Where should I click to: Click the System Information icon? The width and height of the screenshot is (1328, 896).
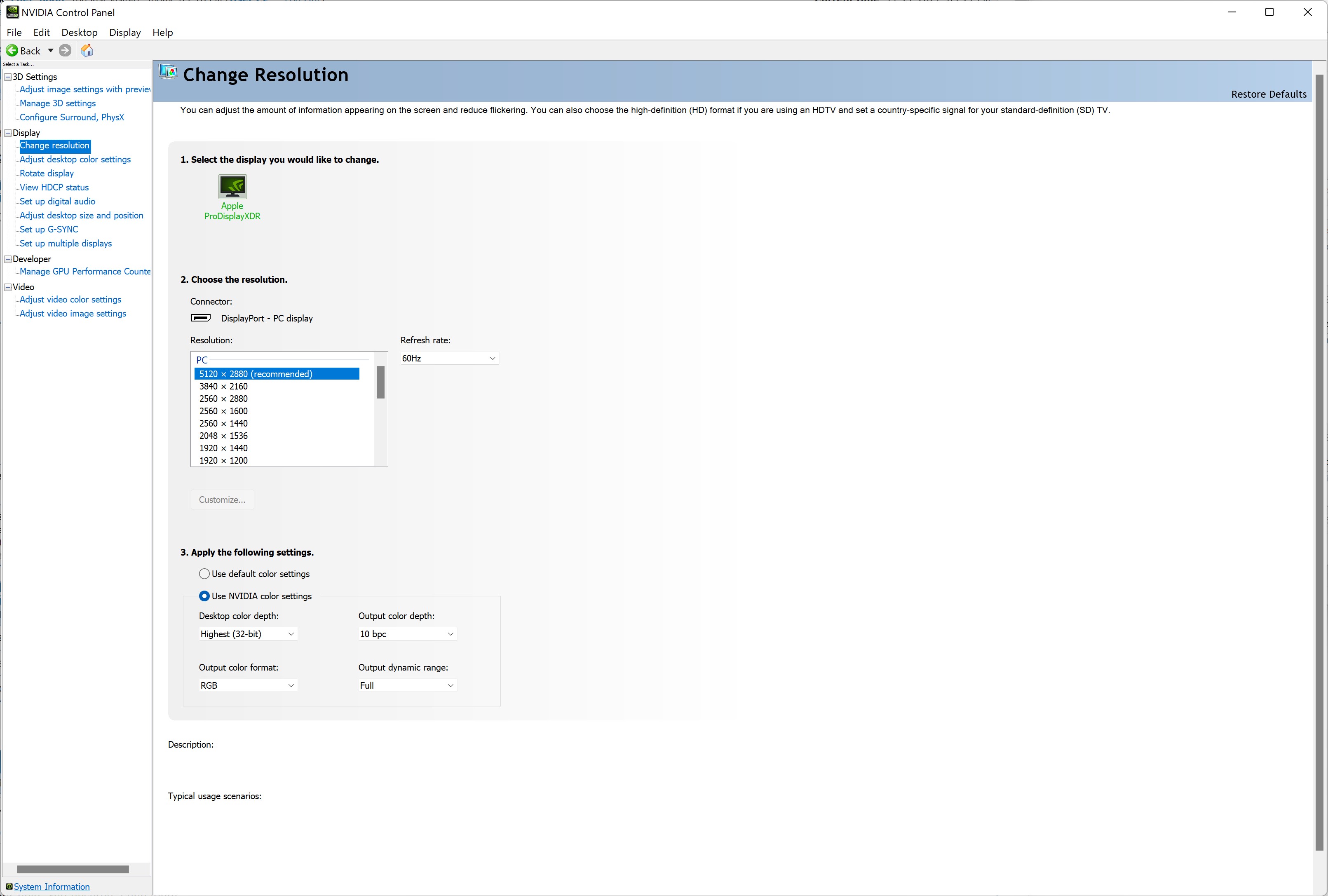[9, 886]
